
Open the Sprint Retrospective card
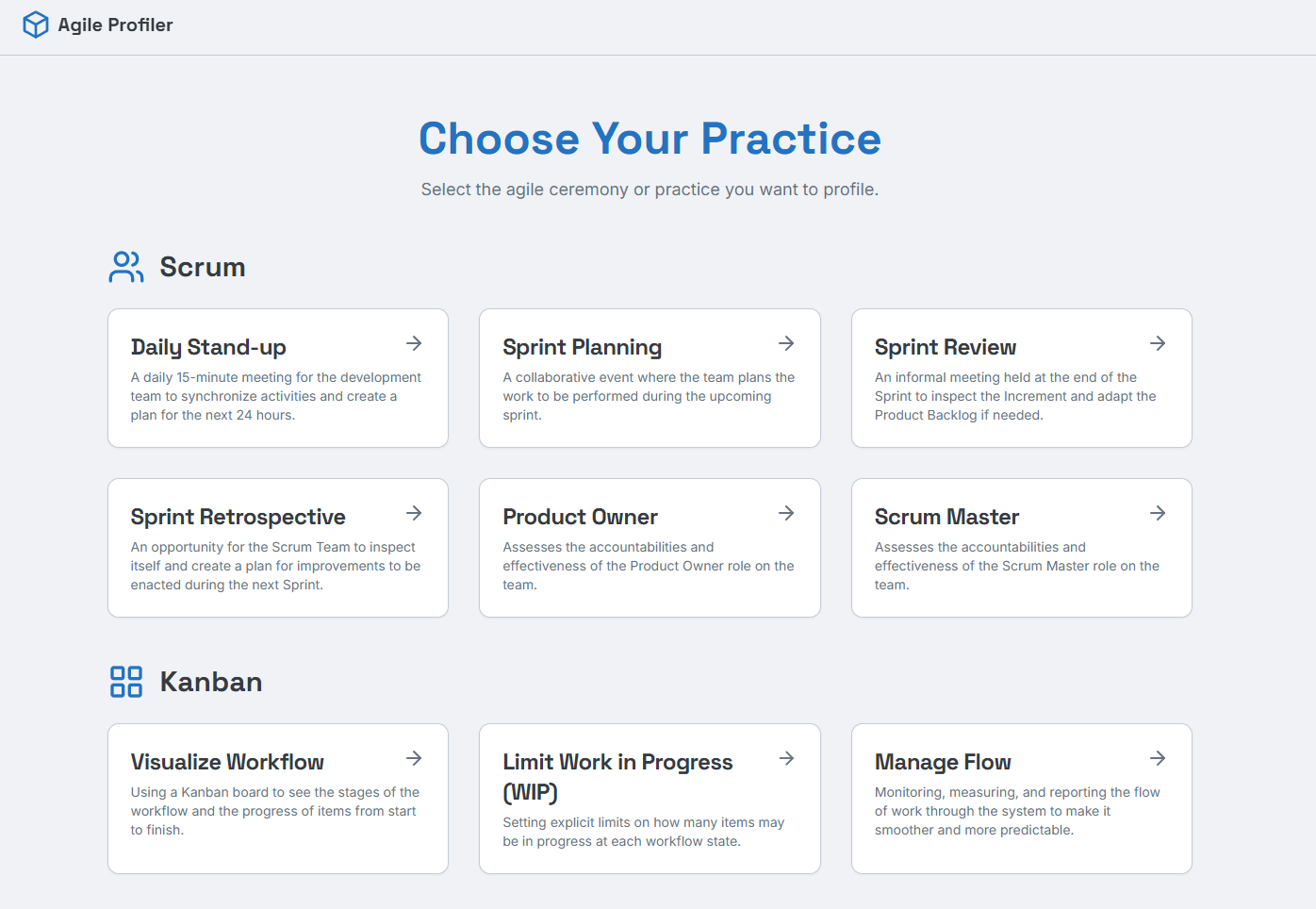point(277,548)
